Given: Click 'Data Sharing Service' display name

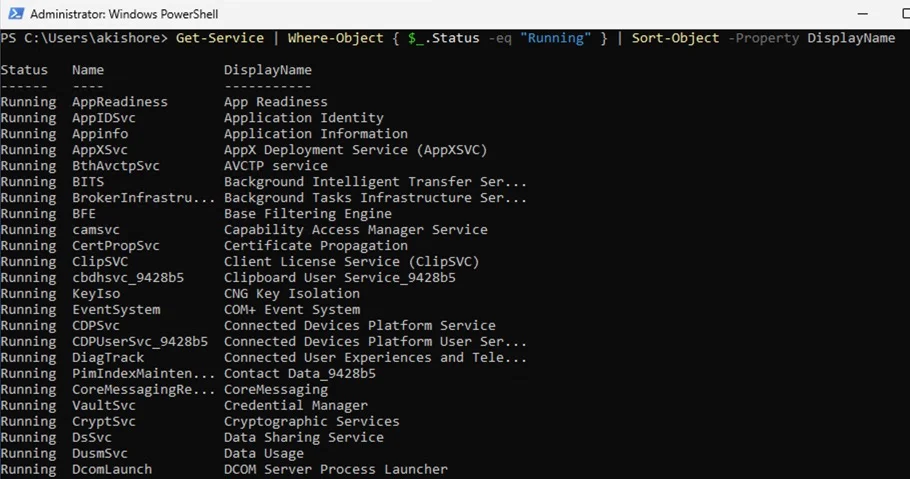Looking at the screenshot, I should (304, 437).
